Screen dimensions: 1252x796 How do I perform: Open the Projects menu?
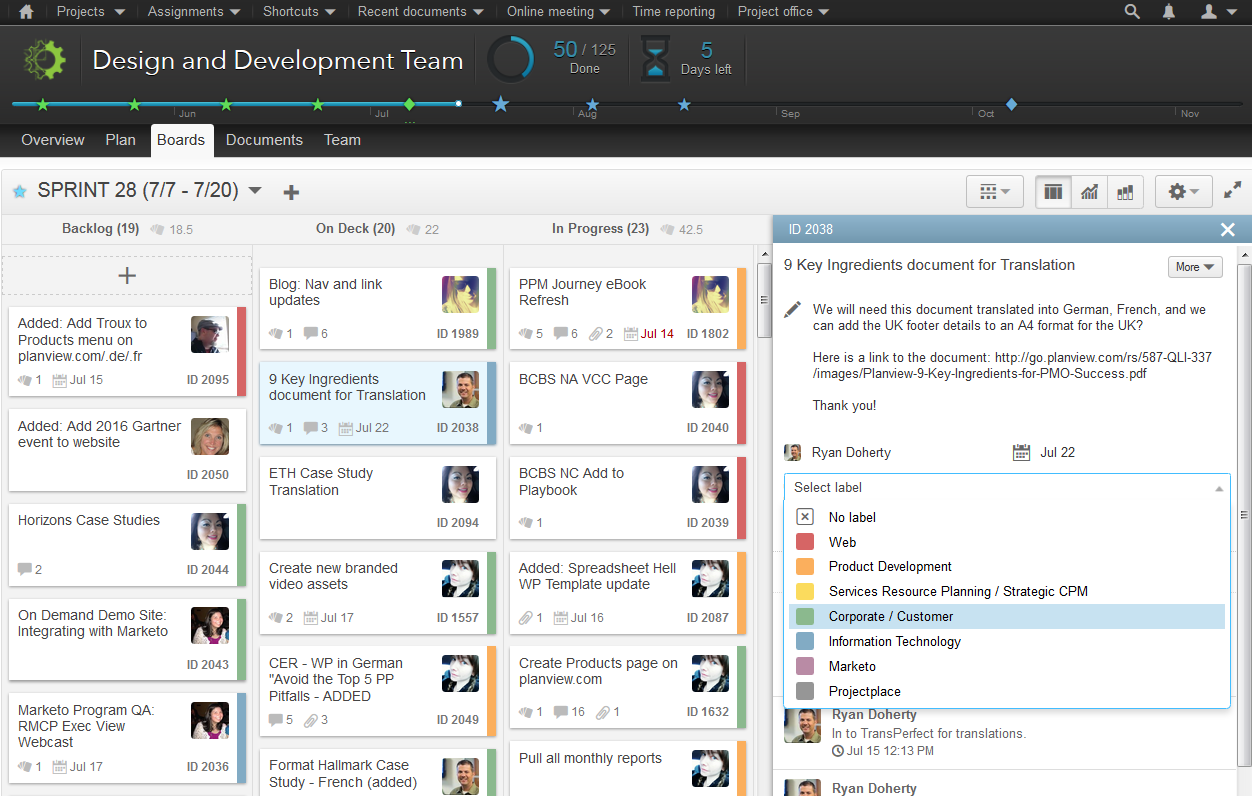91,12
